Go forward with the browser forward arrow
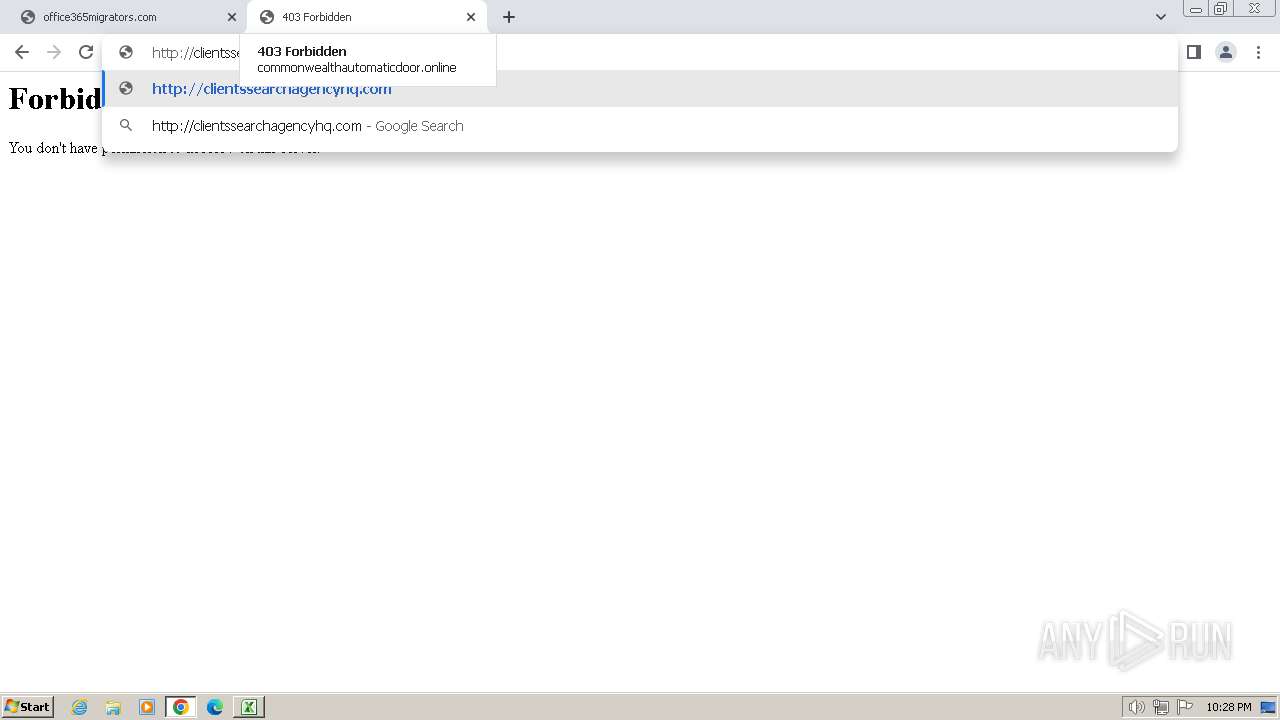This screenshot has height=720, width=1280. pos(54,52)
